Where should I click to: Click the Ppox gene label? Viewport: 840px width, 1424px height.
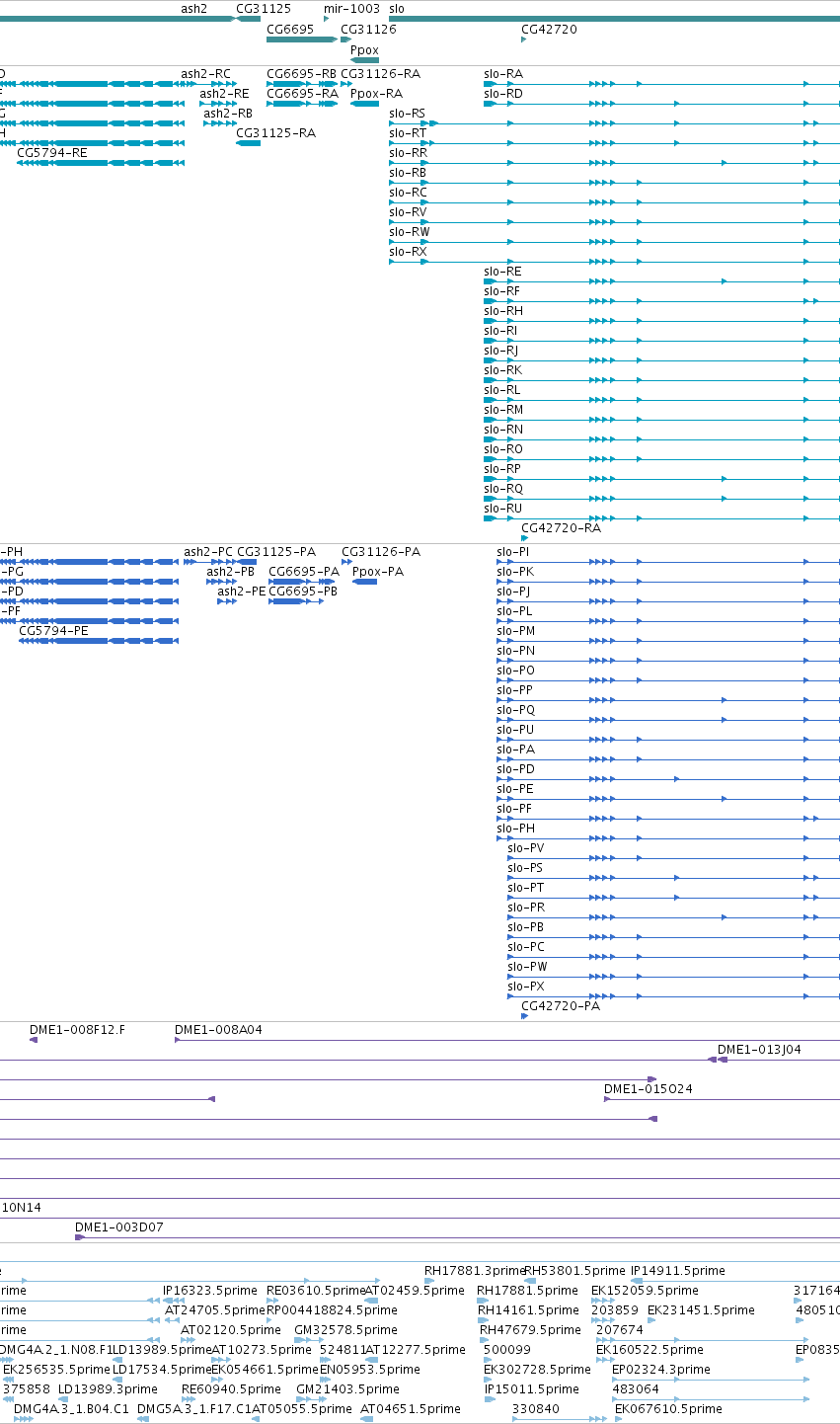364,49
